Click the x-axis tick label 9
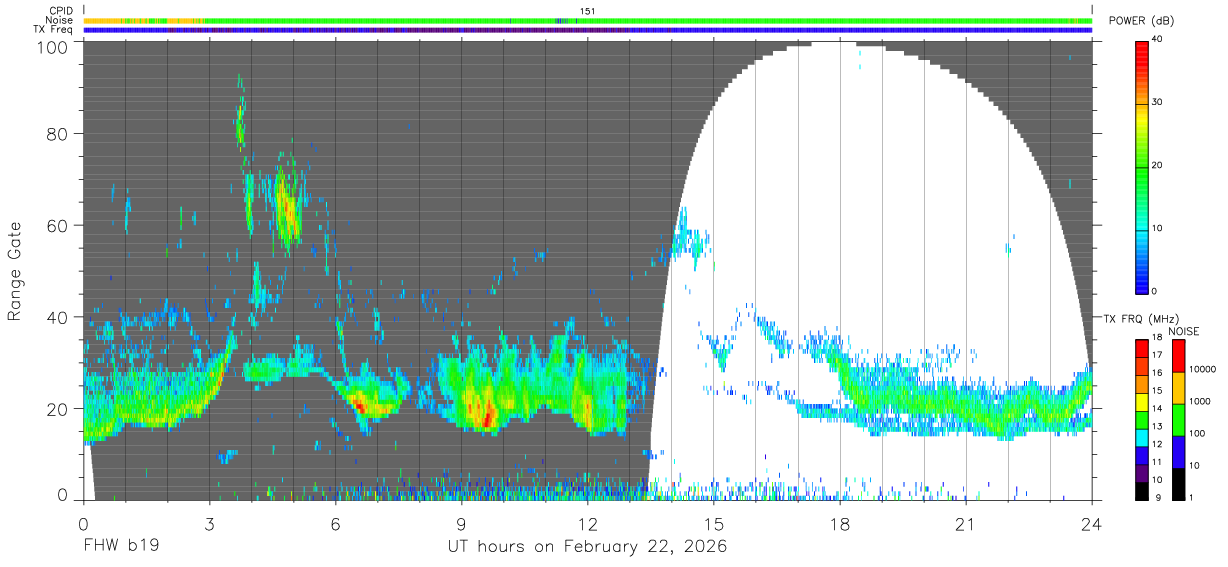 pyautogui.click(x=461, y=524)
